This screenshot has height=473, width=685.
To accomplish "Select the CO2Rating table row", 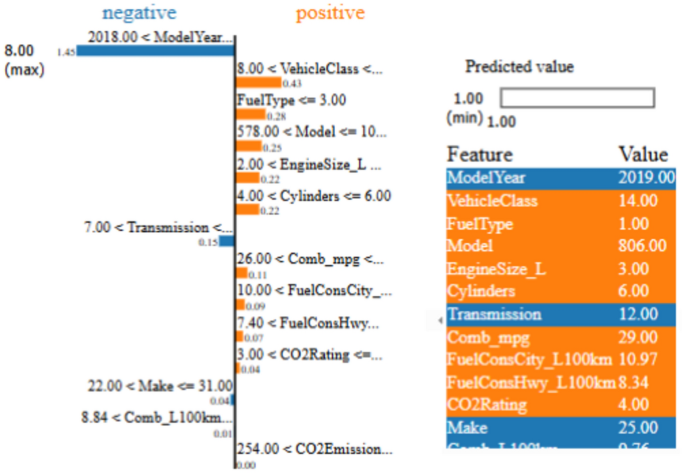I will (x=561, y=405).
